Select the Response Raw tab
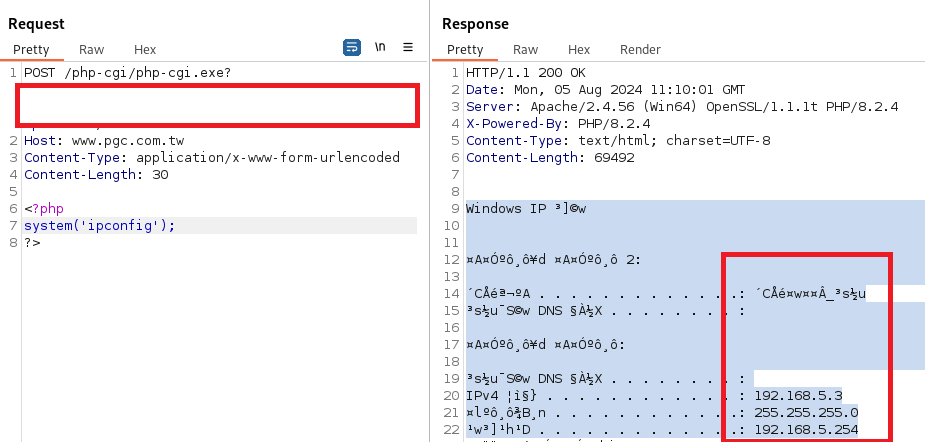Viewport: 925px width, 442px height. [x=525, y=50]
